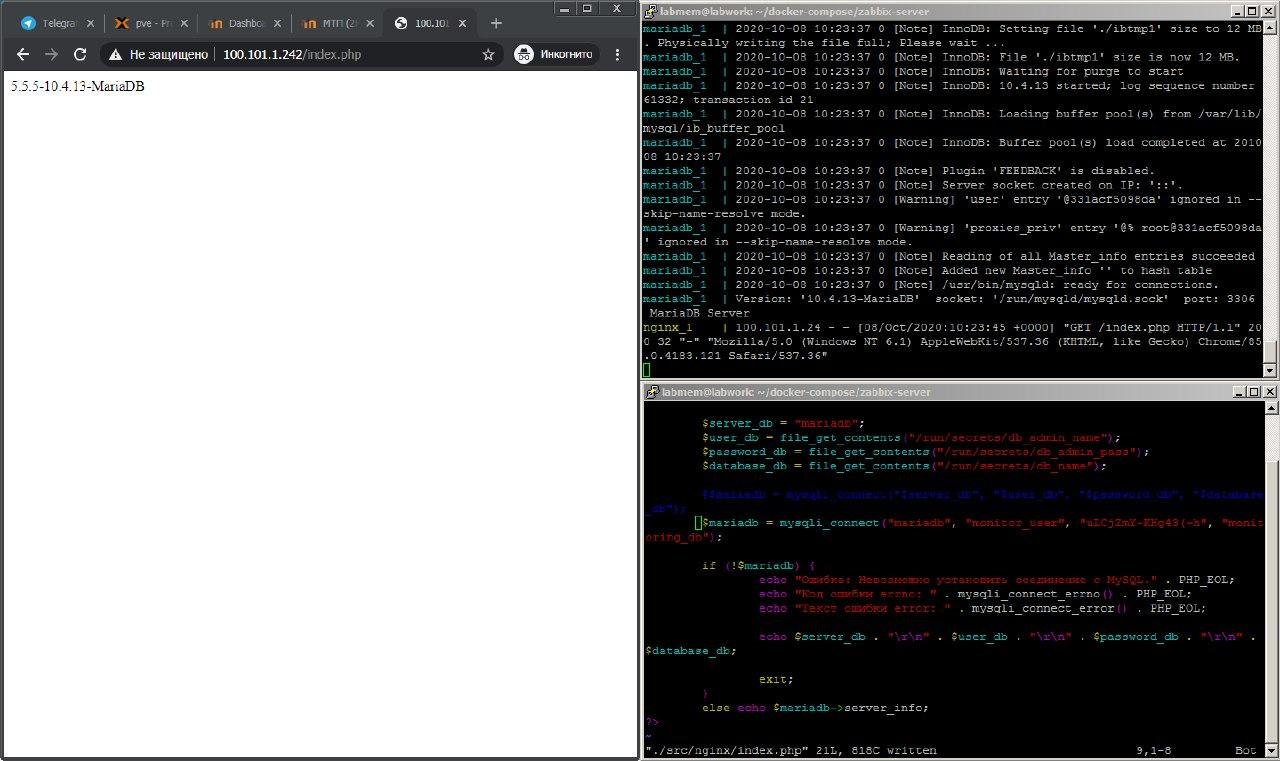Click the Инкогнито label text
1280x761 pixels.
[x=567, y=54]
